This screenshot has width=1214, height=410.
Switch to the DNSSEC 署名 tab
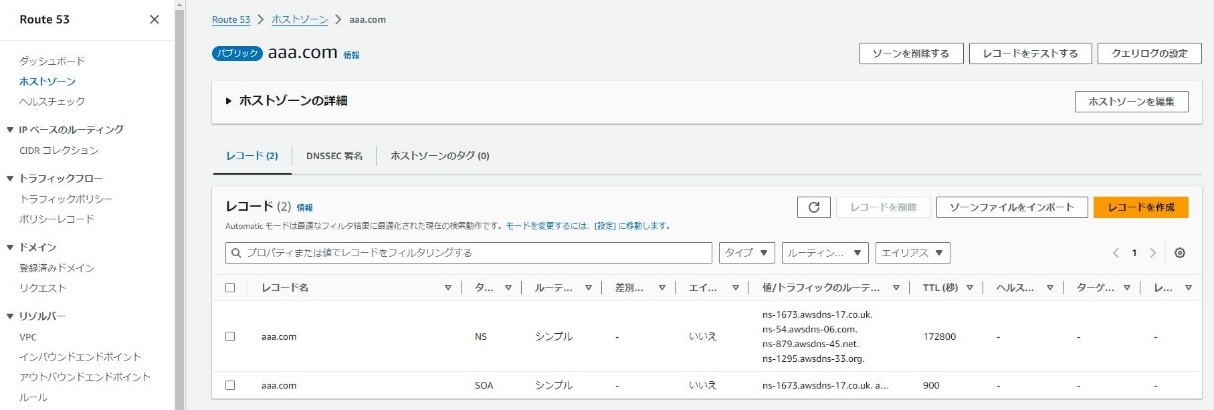pos(334,156)
